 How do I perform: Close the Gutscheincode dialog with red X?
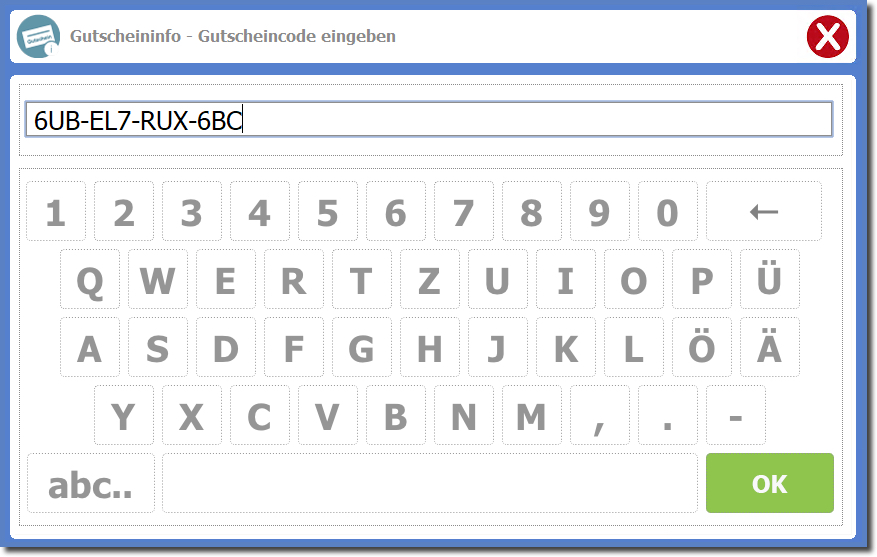(827, 36)
